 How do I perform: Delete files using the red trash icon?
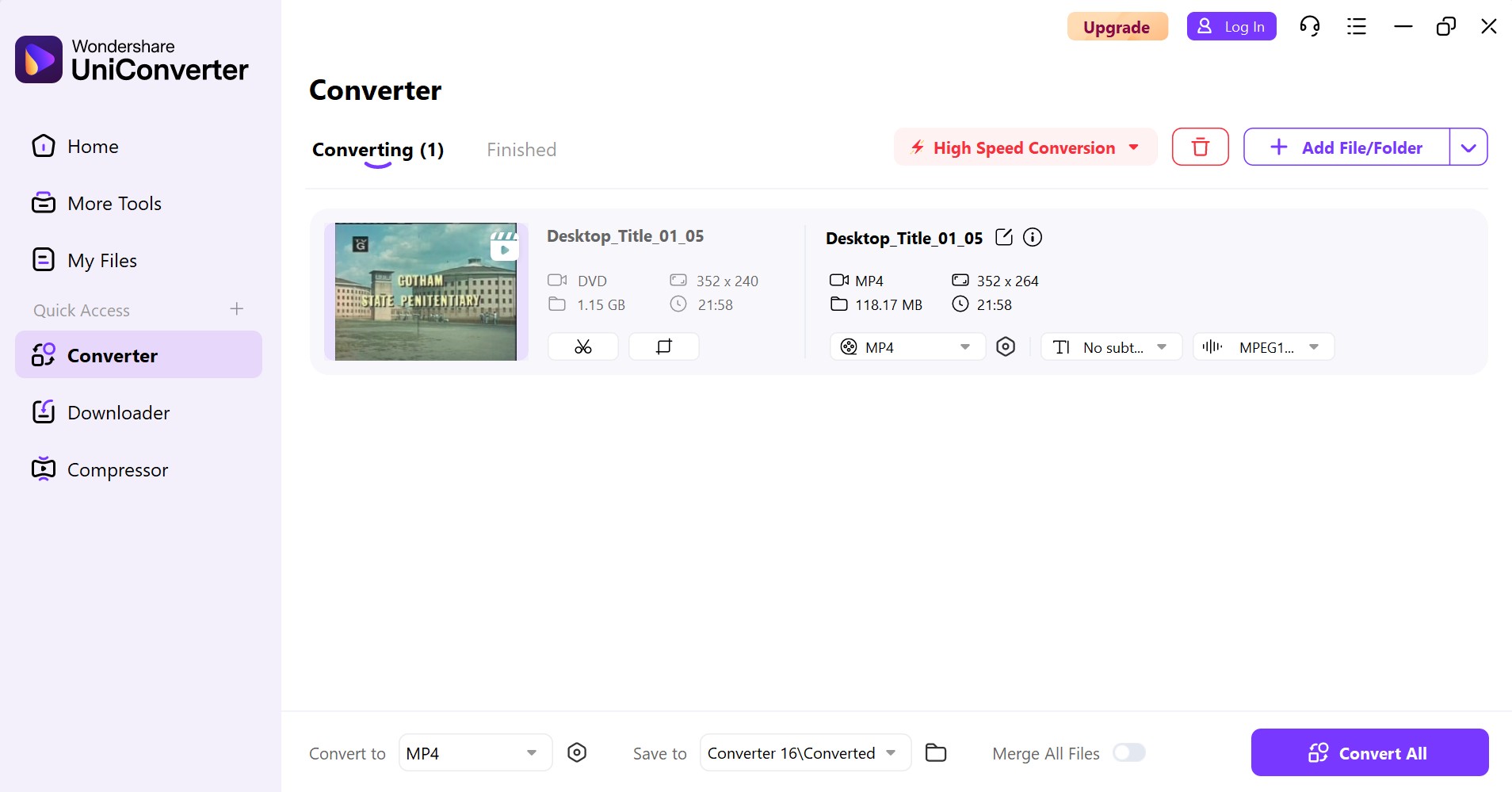[x=1200, y=147]
